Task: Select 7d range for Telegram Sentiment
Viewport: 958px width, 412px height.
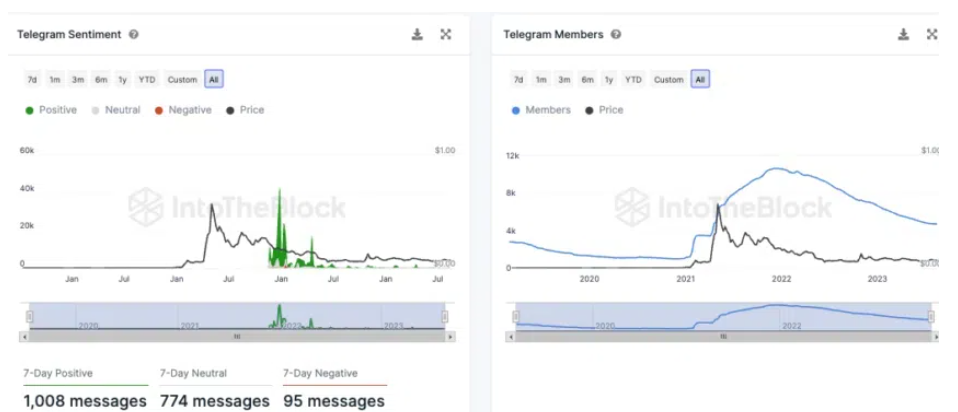Action: (32, 80)
